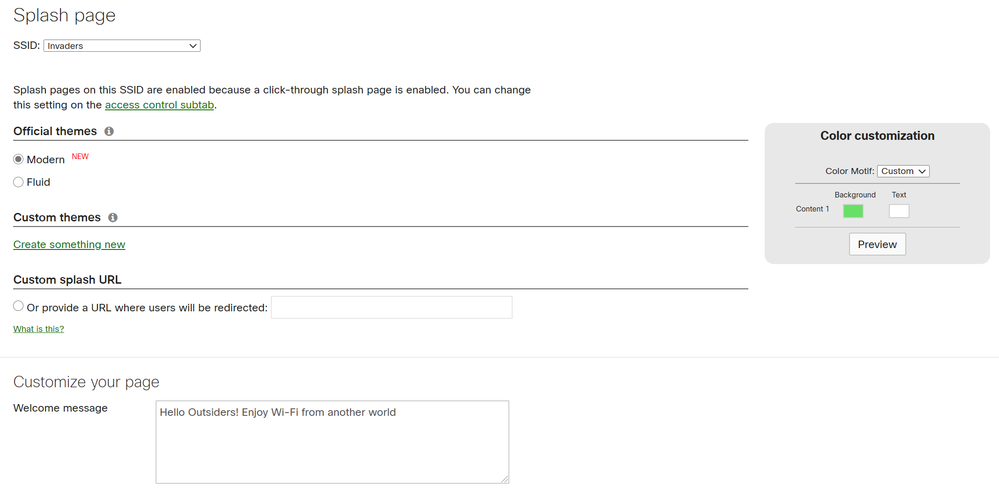Select the Fluid theme radio button
This screenshot has height=491, width=999.
tap(18, 182)
